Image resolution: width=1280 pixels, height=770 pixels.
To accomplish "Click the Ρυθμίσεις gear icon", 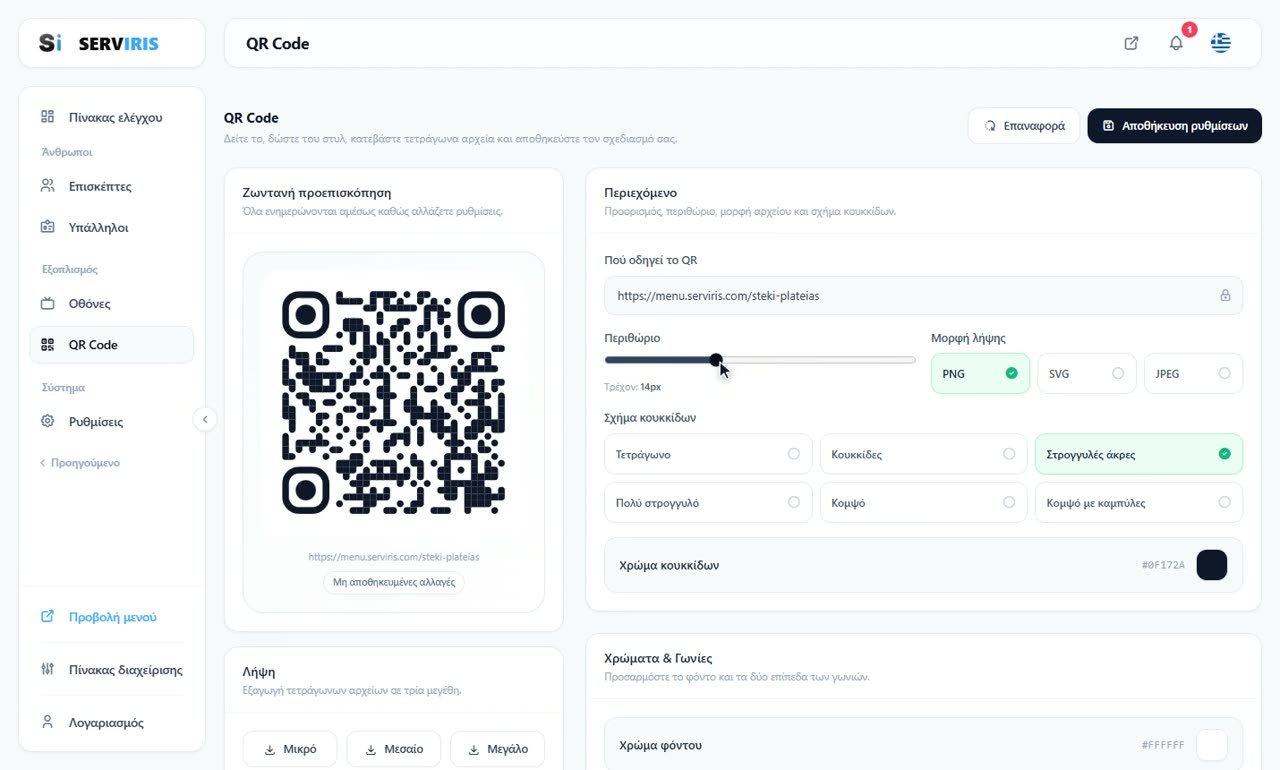I will coord(47,421).
